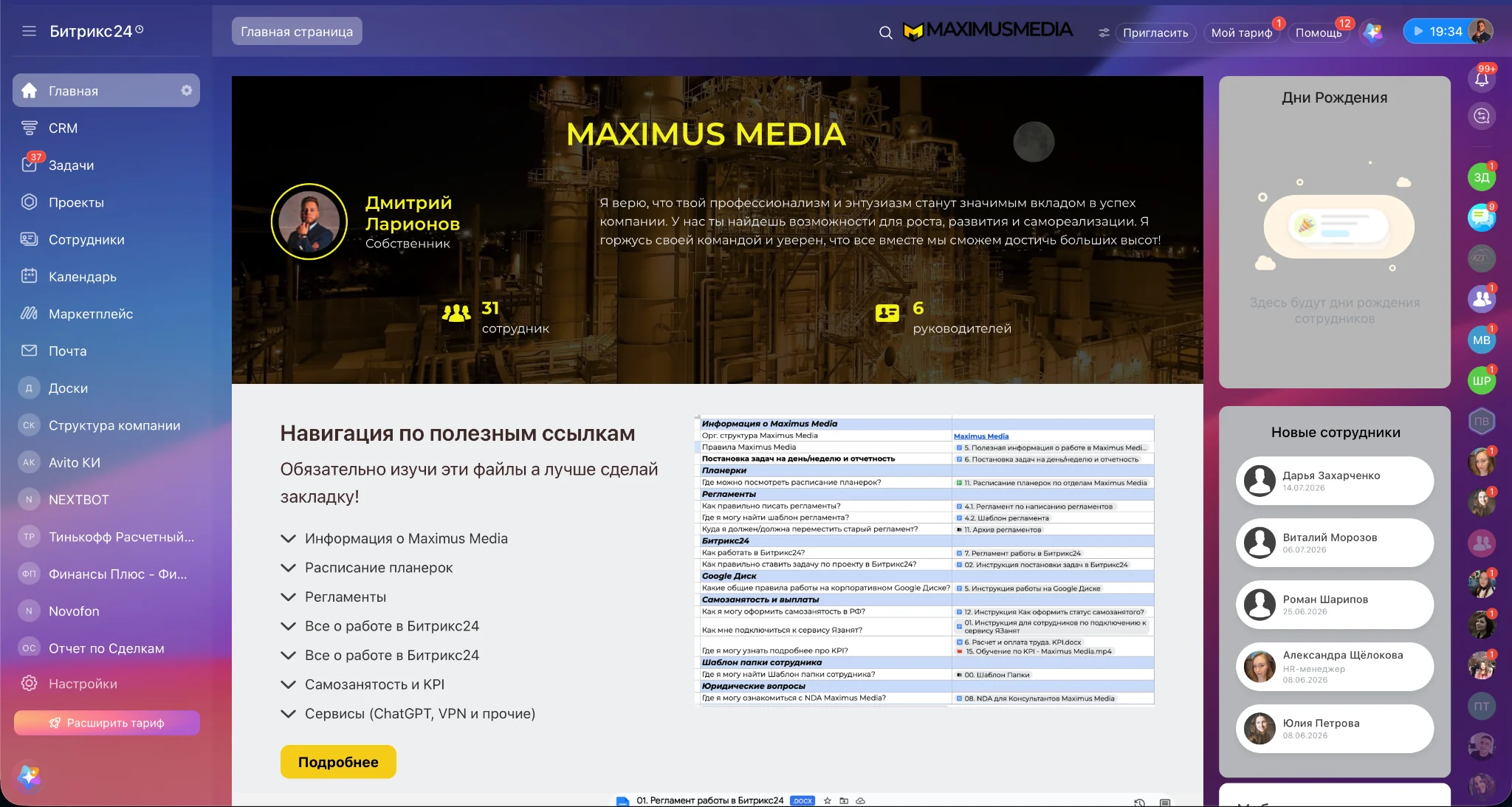1512x807 pixels.
Task: Open Задачи with 37 badge
Action: [x=106, y=165]
